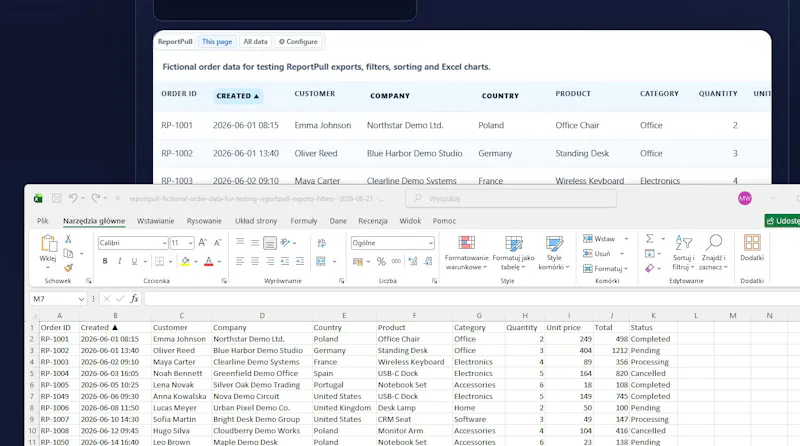Click the Udostępnij share button
Viewport: 800px width, 446px height.
coord(783,221)
